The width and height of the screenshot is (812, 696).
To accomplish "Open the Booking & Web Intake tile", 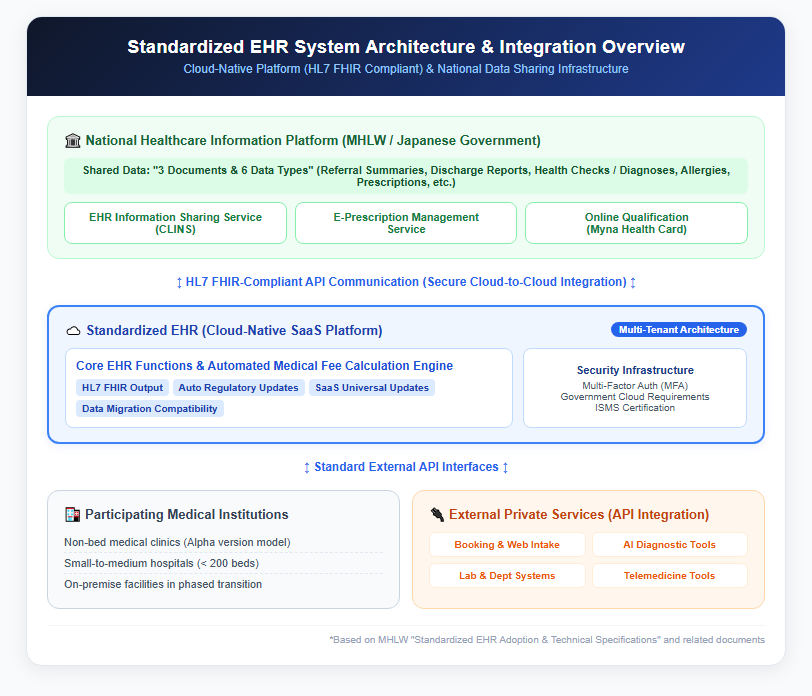I will tap(507, 545).
